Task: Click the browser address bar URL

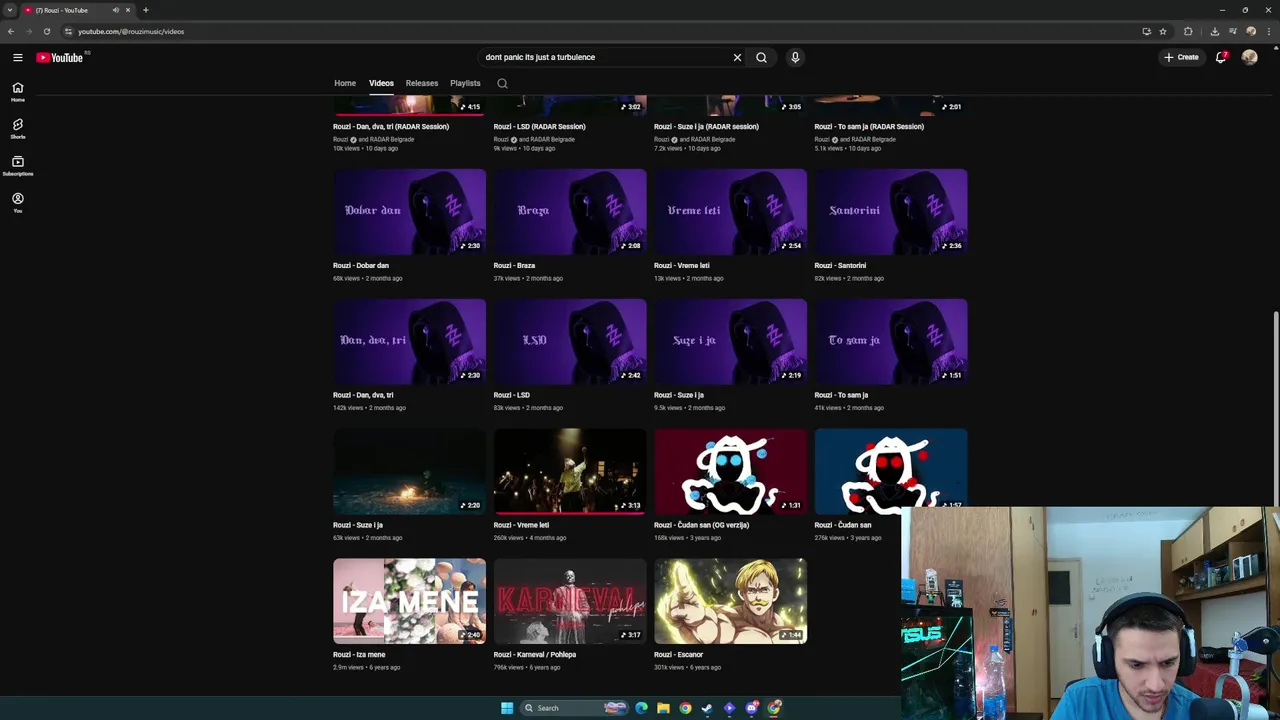Action: pos(131,31)
